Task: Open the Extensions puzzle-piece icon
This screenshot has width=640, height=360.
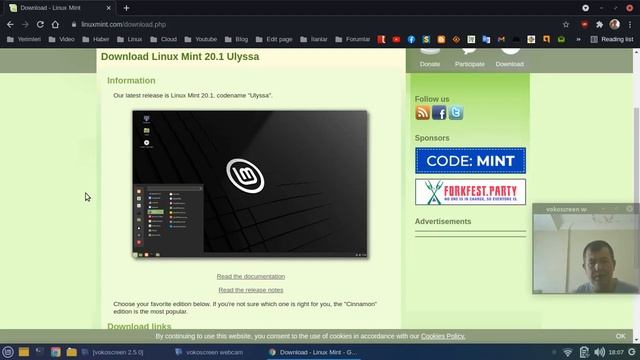Action: (600, 24)
